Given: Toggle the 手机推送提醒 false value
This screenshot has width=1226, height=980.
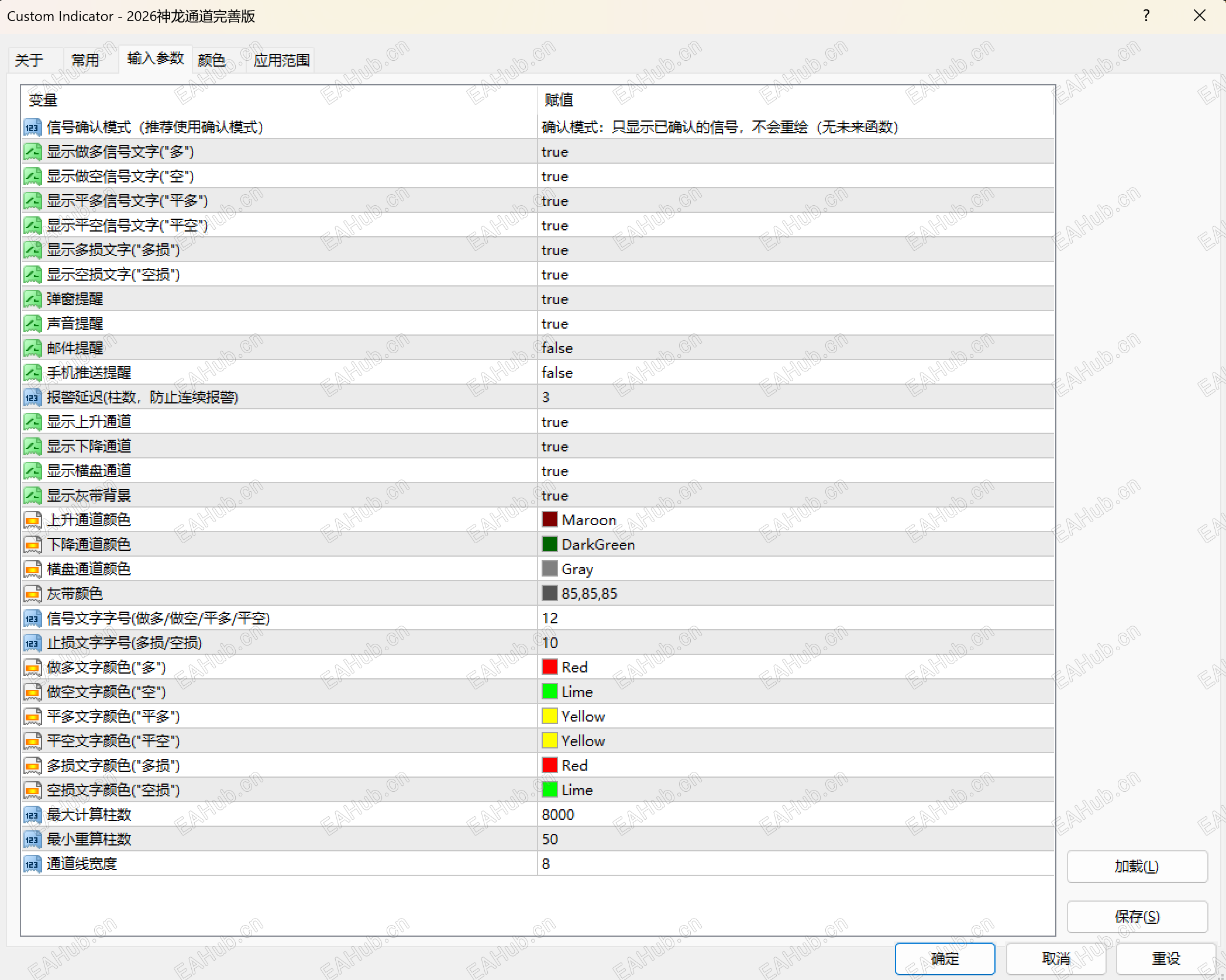Looking at the screenshot, I should point(557,373).
